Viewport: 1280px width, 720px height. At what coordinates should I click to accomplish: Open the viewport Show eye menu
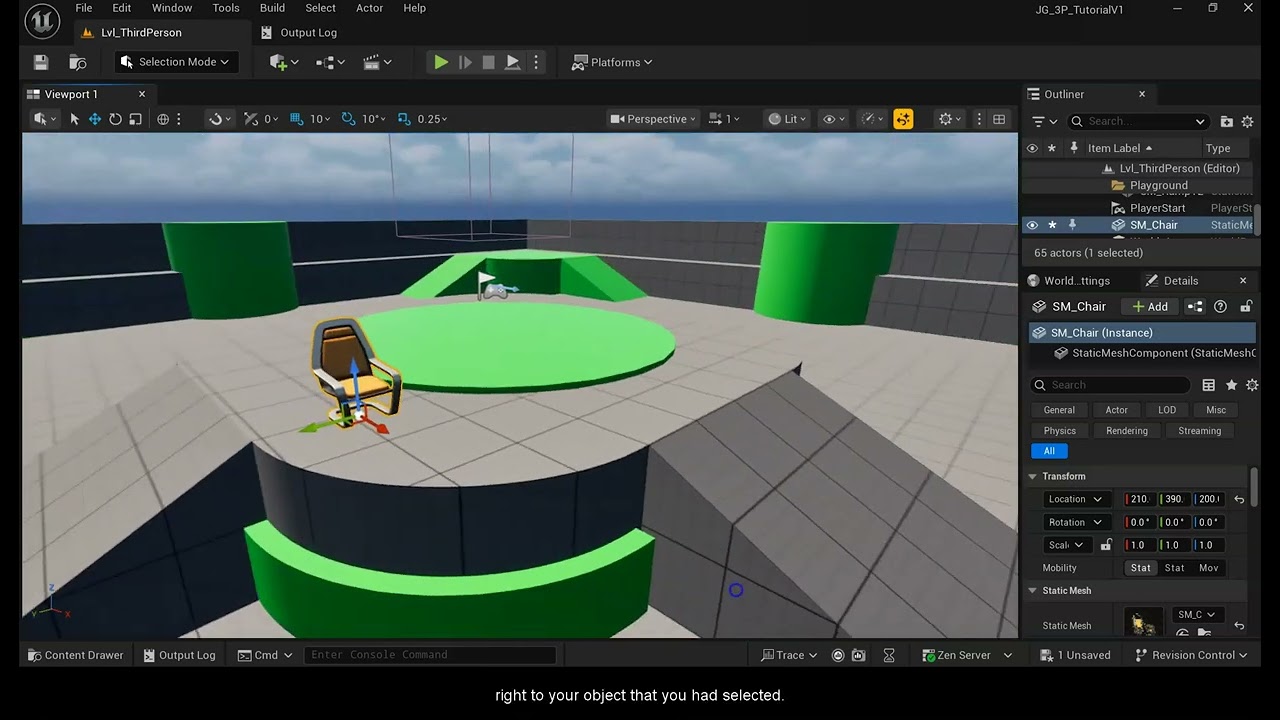834,119
